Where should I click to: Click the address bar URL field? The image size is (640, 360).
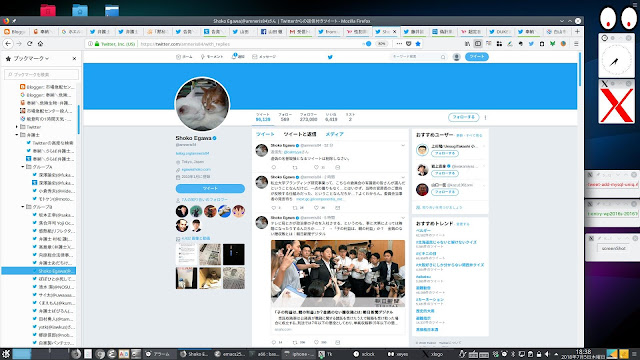point(249,44)
